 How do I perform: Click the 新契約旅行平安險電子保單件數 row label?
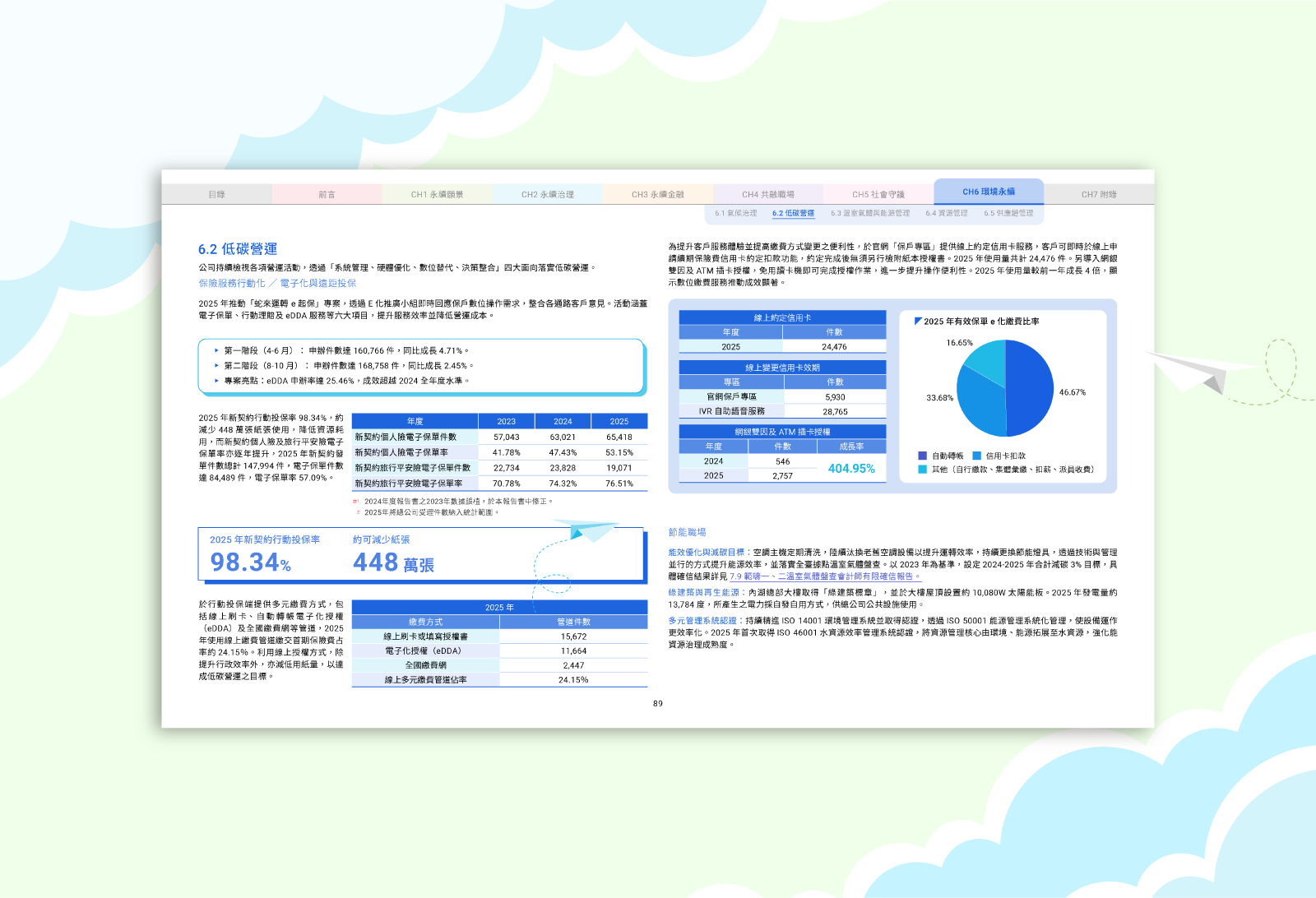tap(415, 468)
